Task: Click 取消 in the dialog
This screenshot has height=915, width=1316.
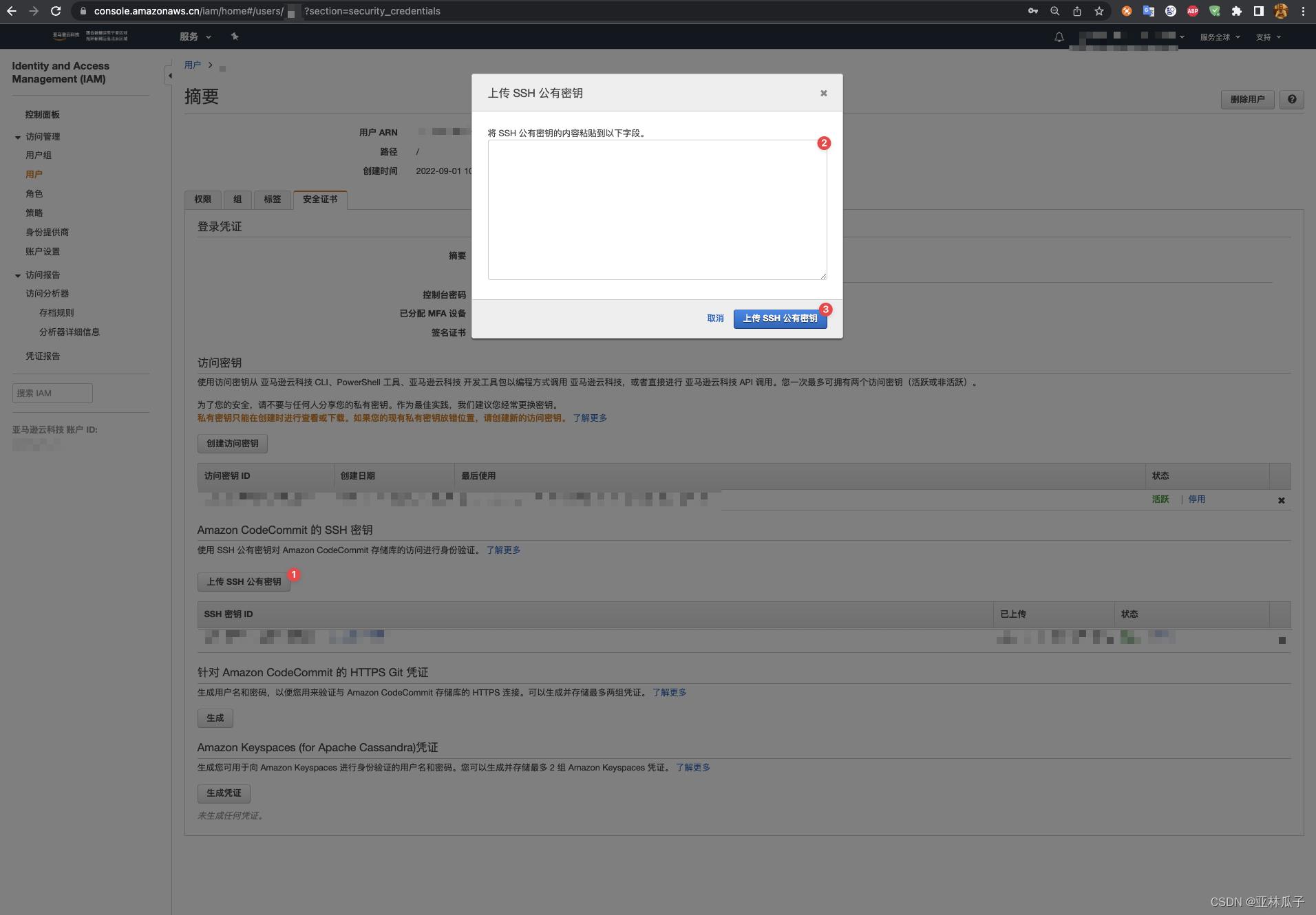Action: pos(715,319)
